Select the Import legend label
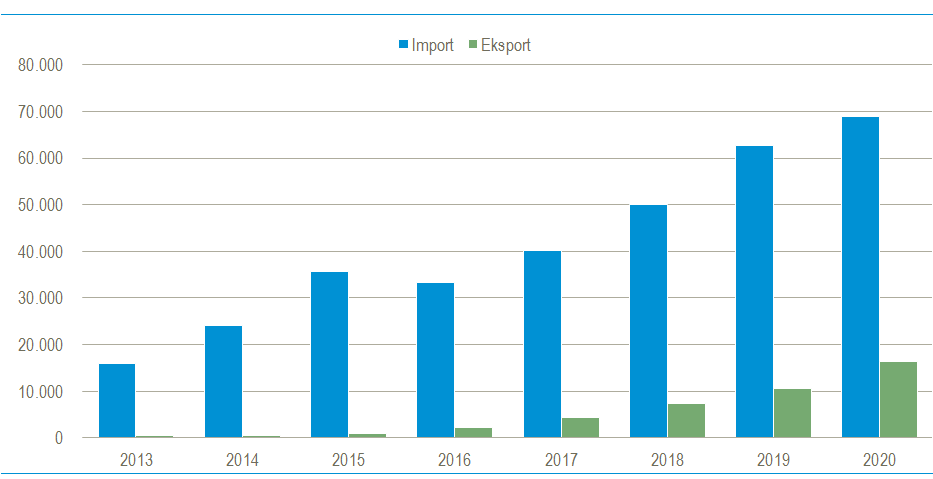 432,45
